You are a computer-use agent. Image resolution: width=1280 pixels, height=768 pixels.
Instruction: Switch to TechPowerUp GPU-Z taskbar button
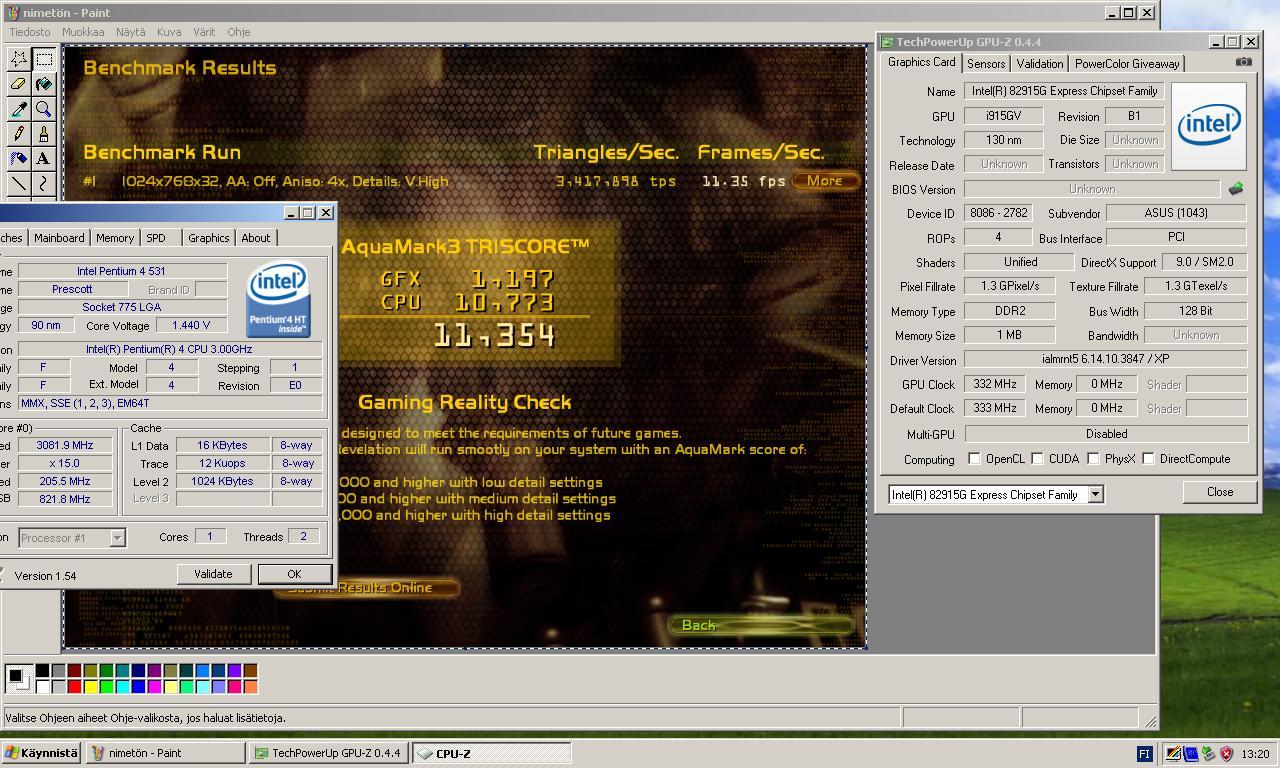[329, 753]
